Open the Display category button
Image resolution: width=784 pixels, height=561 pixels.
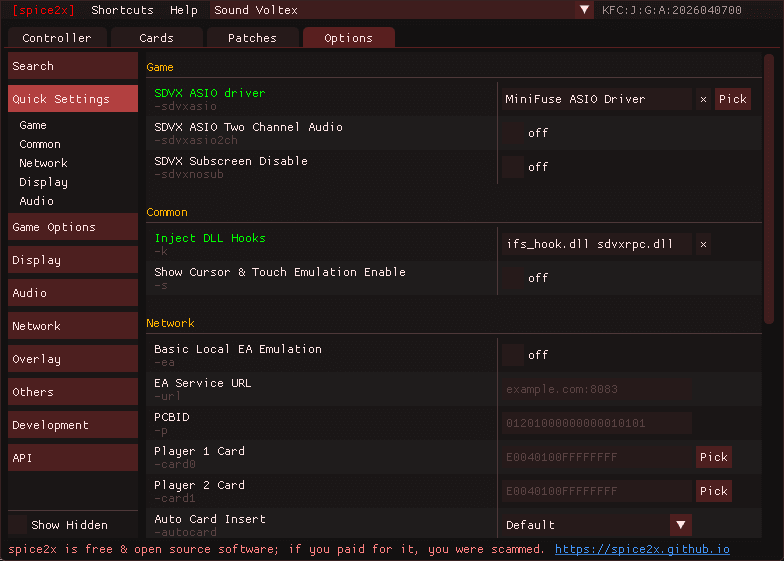[73, 260]
